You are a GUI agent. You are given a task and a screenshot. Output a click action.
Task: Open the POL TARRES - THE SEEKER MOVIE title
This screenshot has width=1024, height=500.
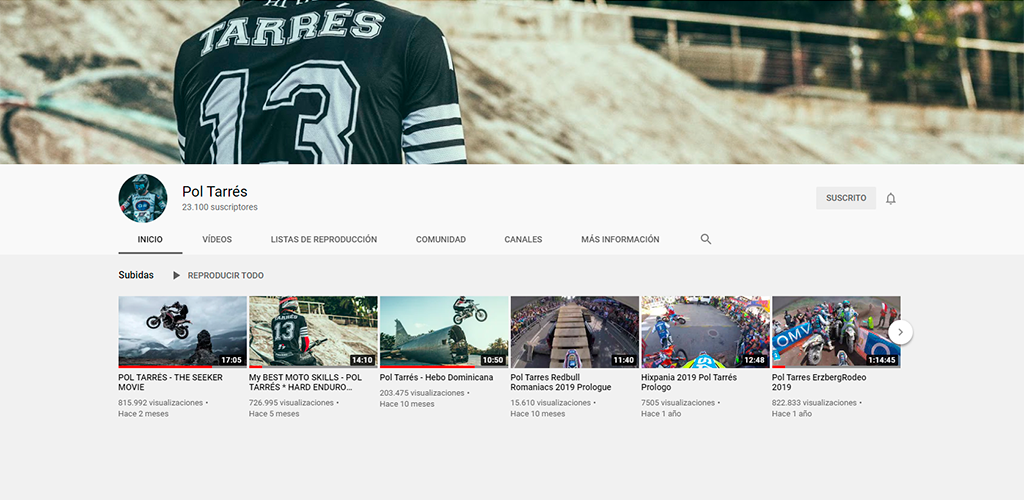pos(170,382)
